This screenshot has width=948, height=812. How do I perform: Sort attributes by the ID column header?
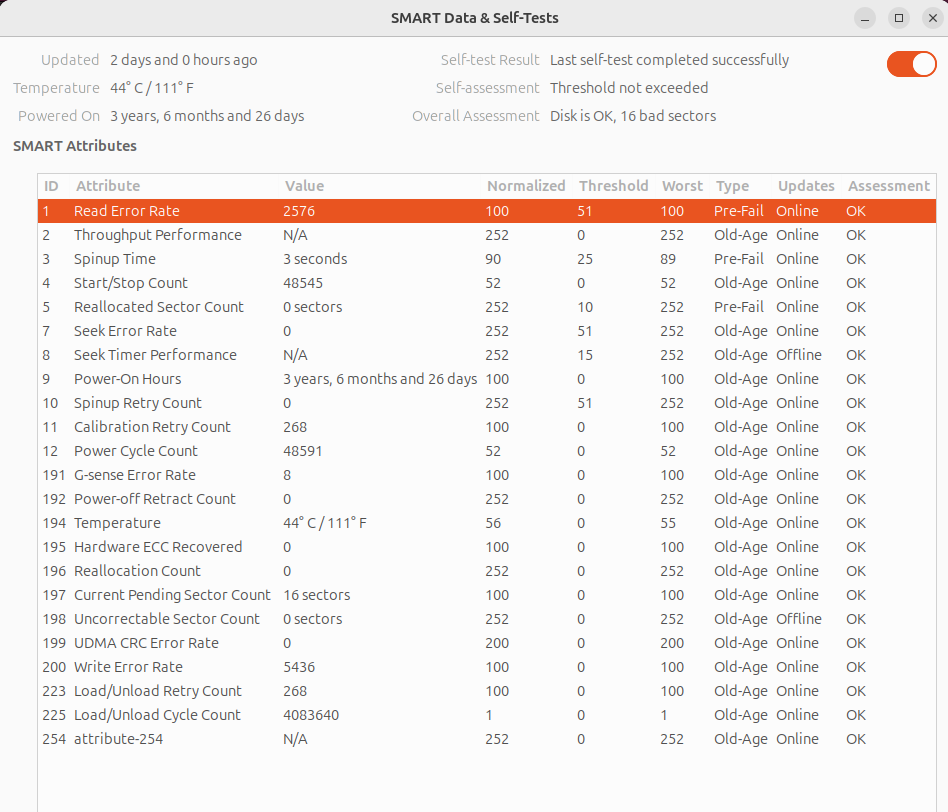point(51,186)
